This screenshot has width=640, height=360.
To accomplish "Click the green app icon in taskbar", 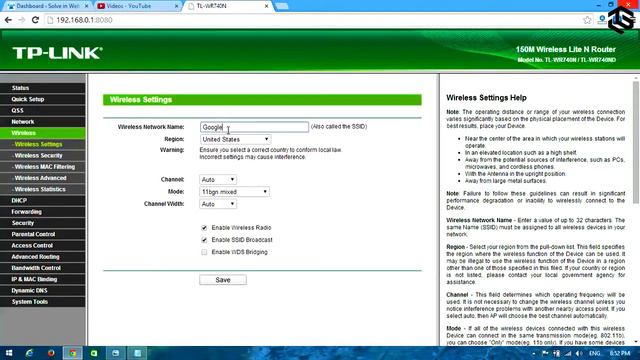I will [94, 353].
